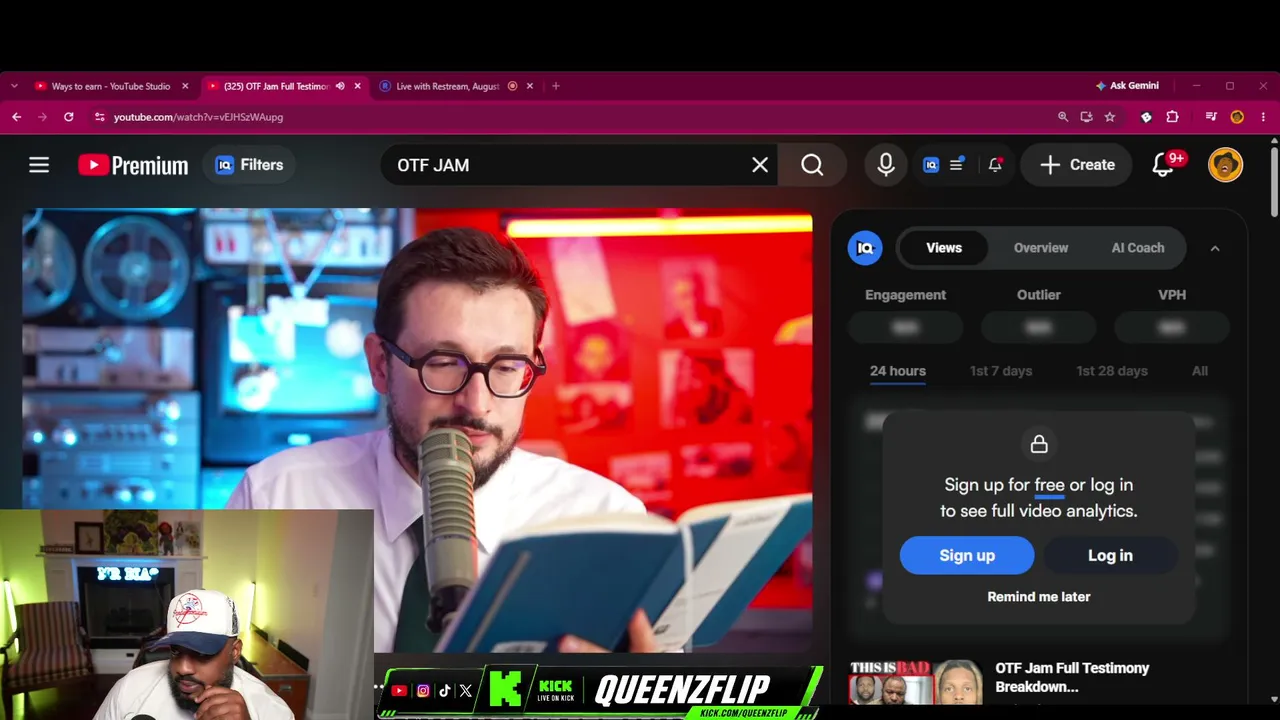Bookmark this page with the star
This screenshot has width=1280, height=720.
pyautogui.click(x=1110, y=117)
